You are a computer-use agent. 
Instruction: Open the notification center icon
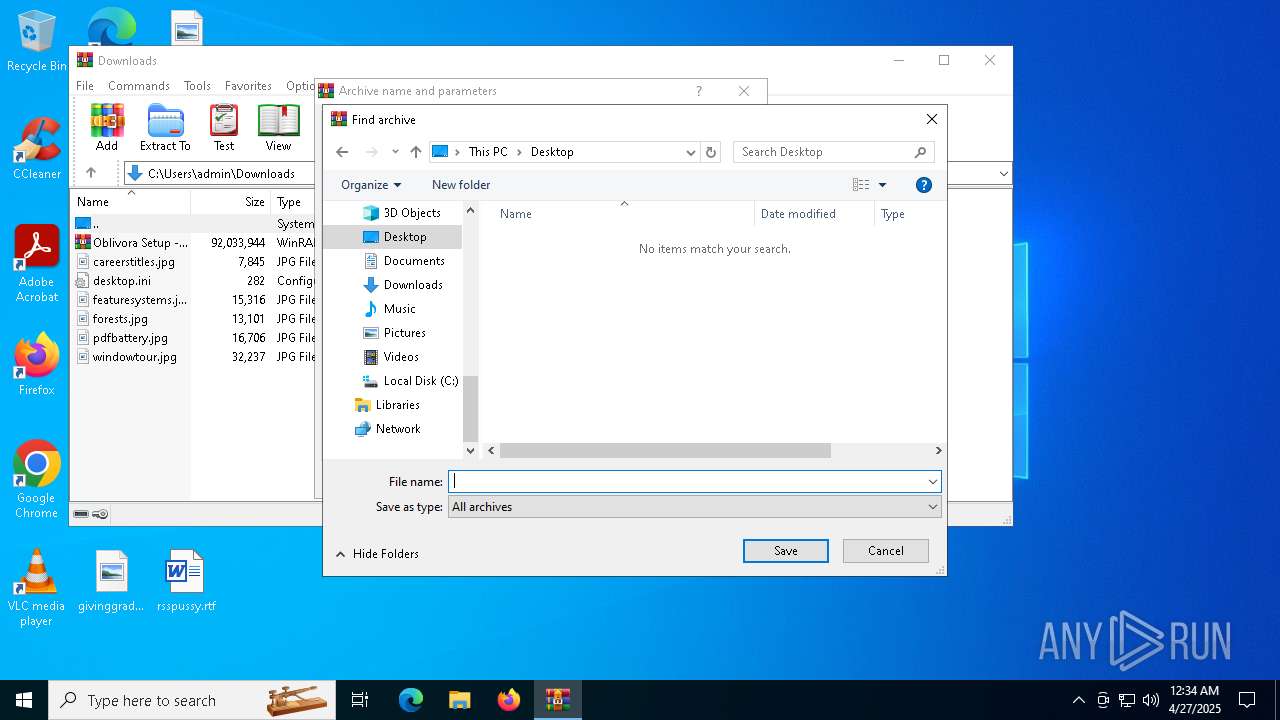point(1247,700)
